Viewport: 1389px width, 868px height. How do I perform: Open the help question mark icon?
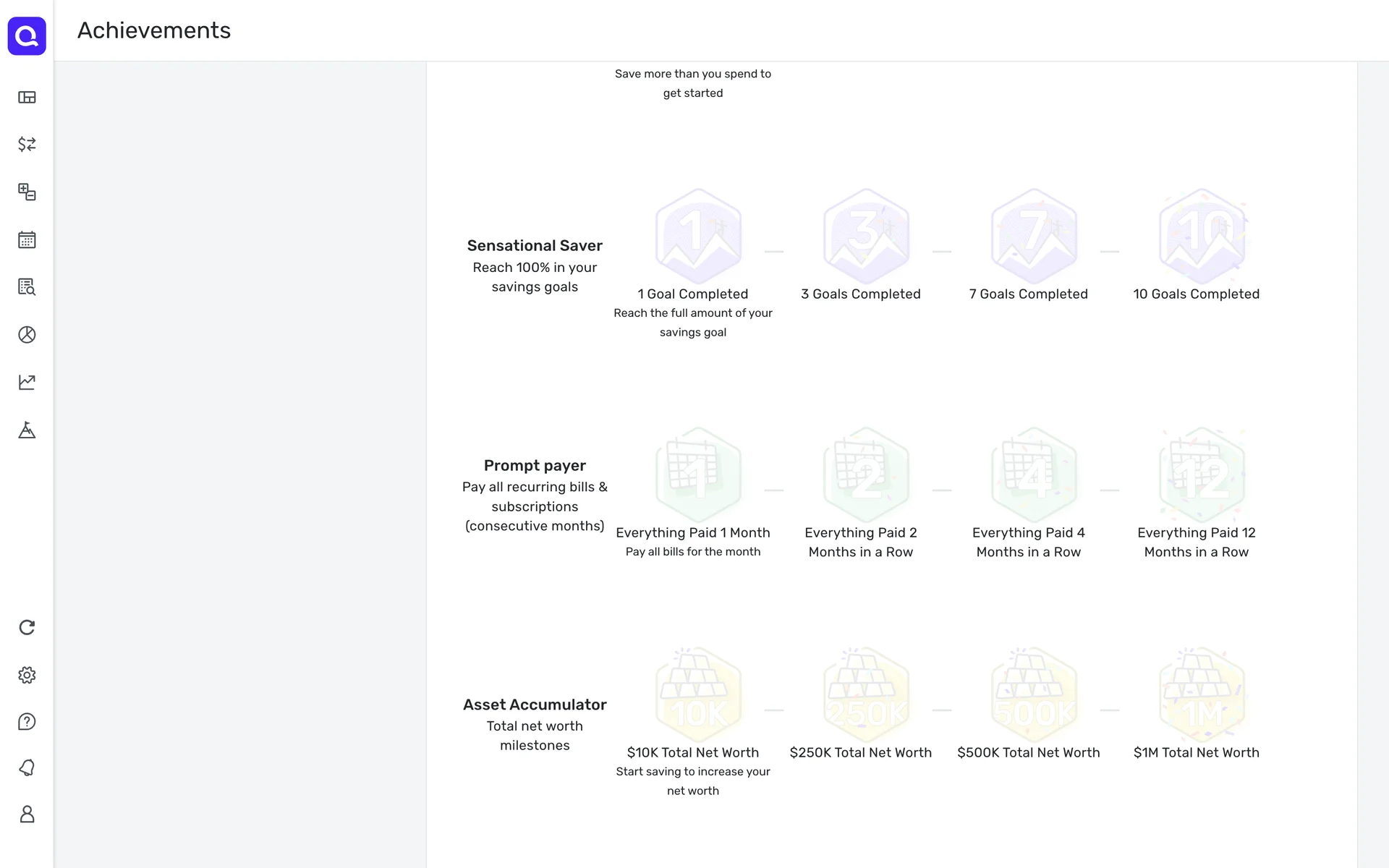coord(27,722)
